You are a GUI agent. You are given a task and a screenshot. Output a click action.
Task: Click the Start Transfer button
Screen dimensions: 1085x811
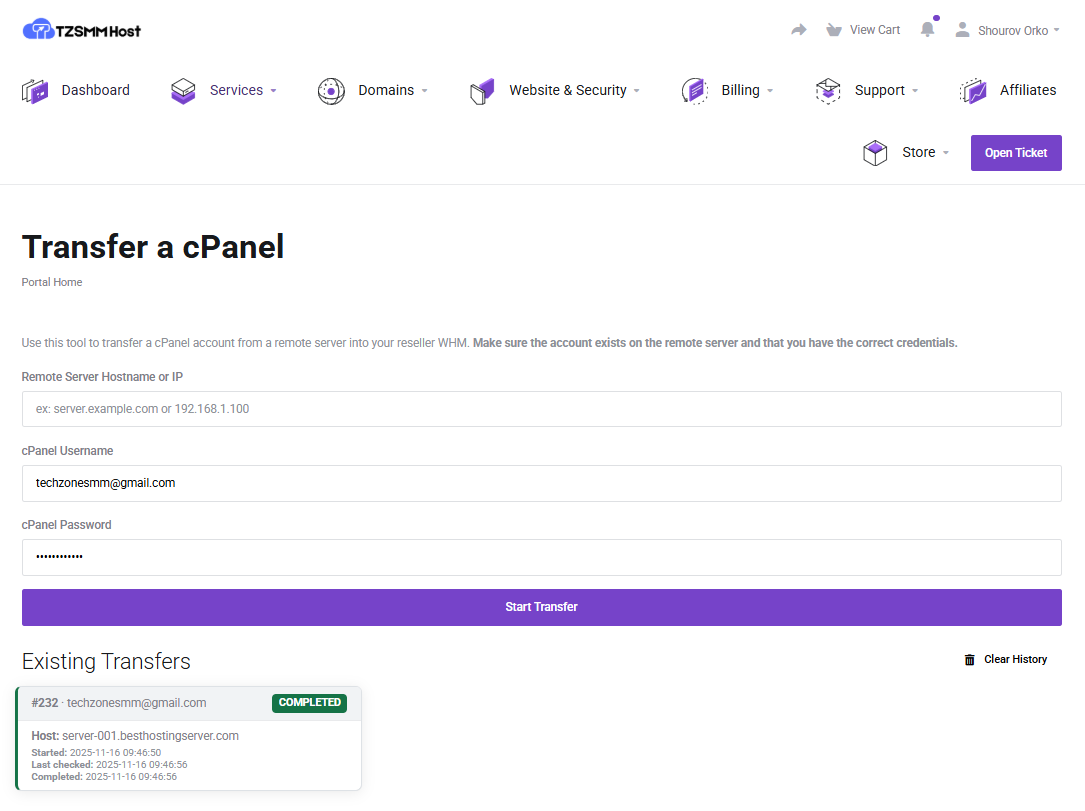[x=541, y=607]
